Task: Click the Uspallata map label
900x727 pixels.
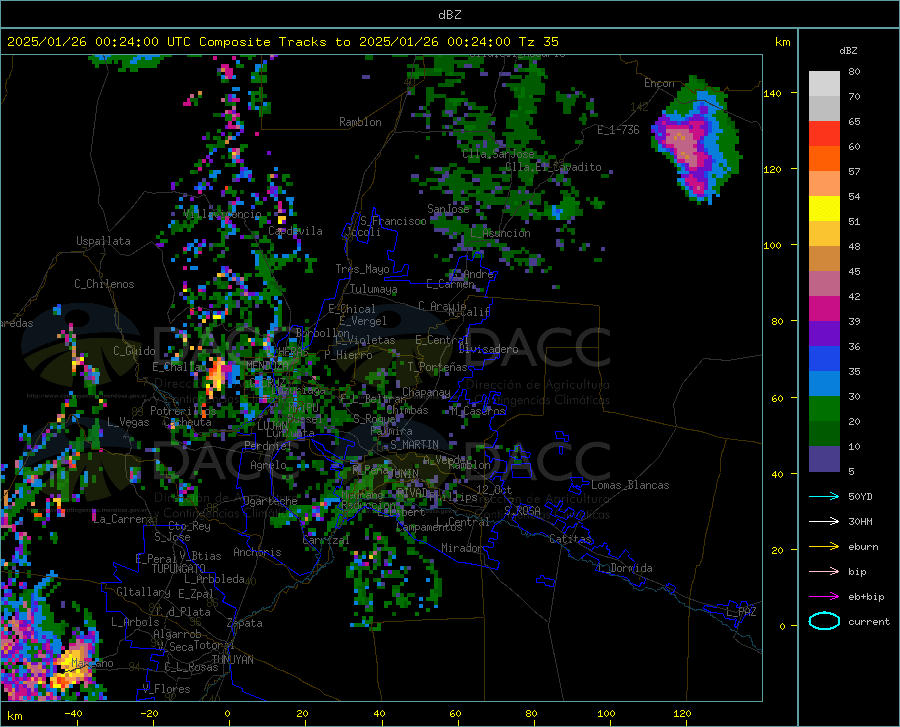Action: [x=103, y=241]
